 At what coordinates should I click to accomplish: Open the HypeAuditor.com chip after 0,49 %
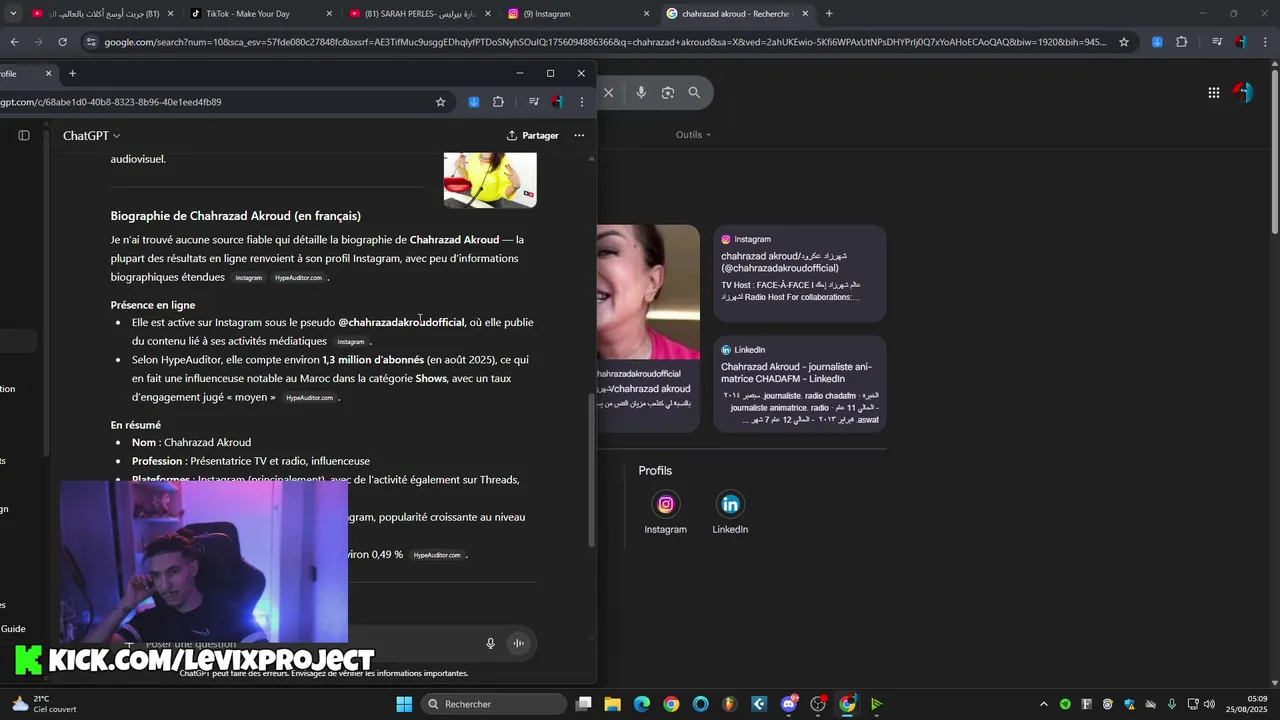point(437,555)
